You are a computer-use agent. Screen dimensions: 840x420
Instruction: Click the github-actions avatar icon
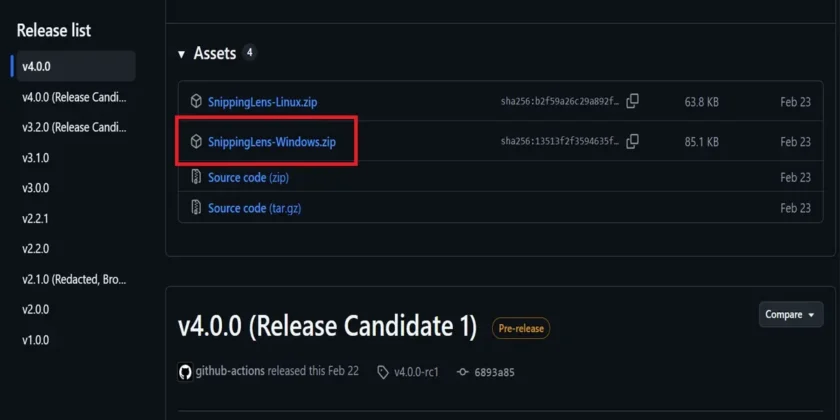coord(185,372)
